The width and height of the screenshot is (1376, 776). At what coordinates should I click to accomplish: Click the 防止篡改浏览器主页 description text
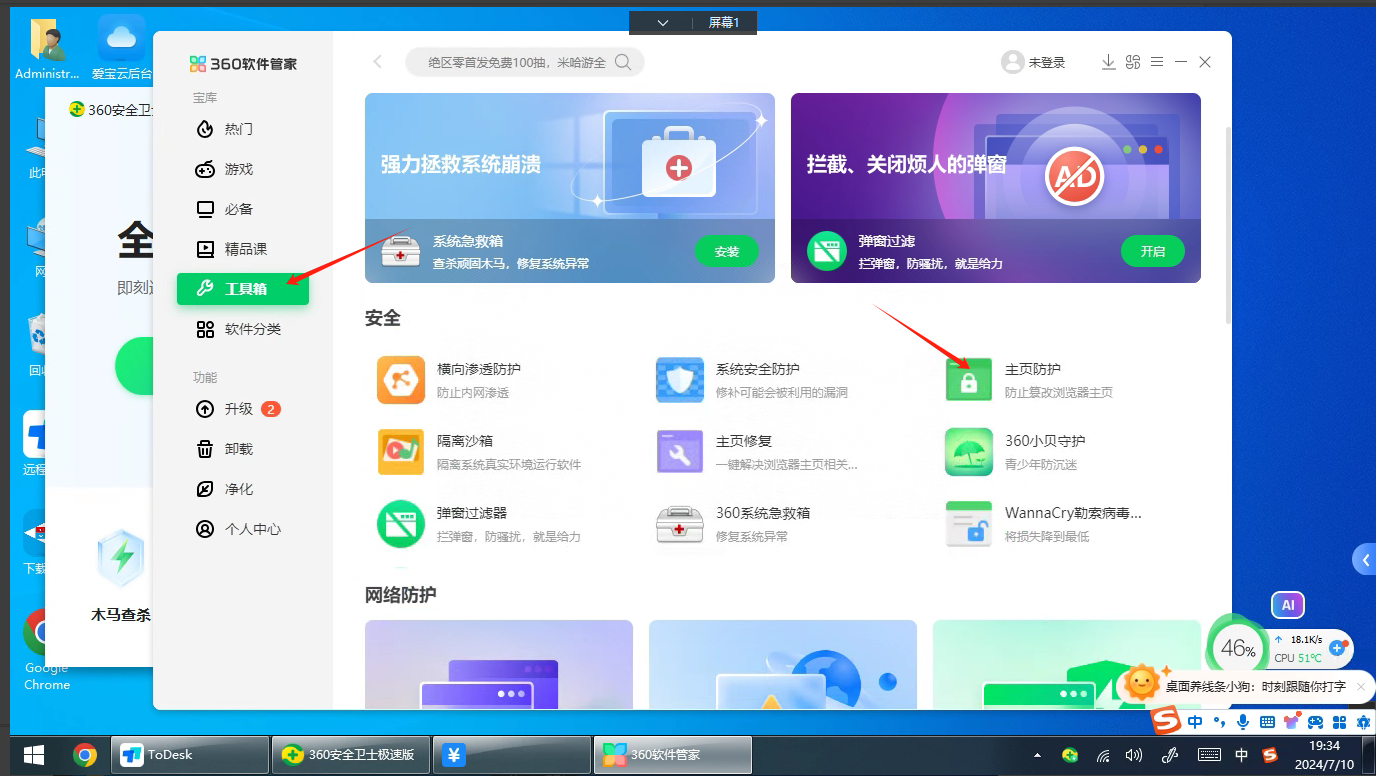pyautogui.click(x=1058, y=393)
